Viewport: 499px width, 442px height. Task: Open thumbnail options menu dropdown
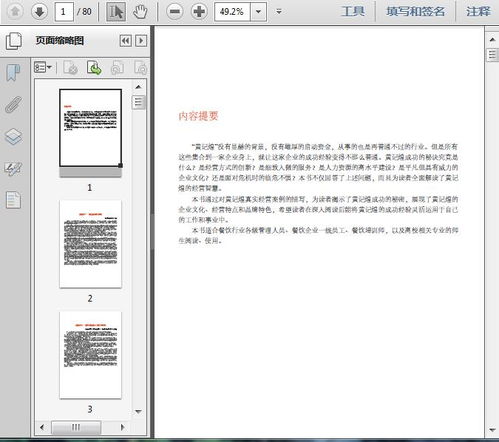[43, 68]
